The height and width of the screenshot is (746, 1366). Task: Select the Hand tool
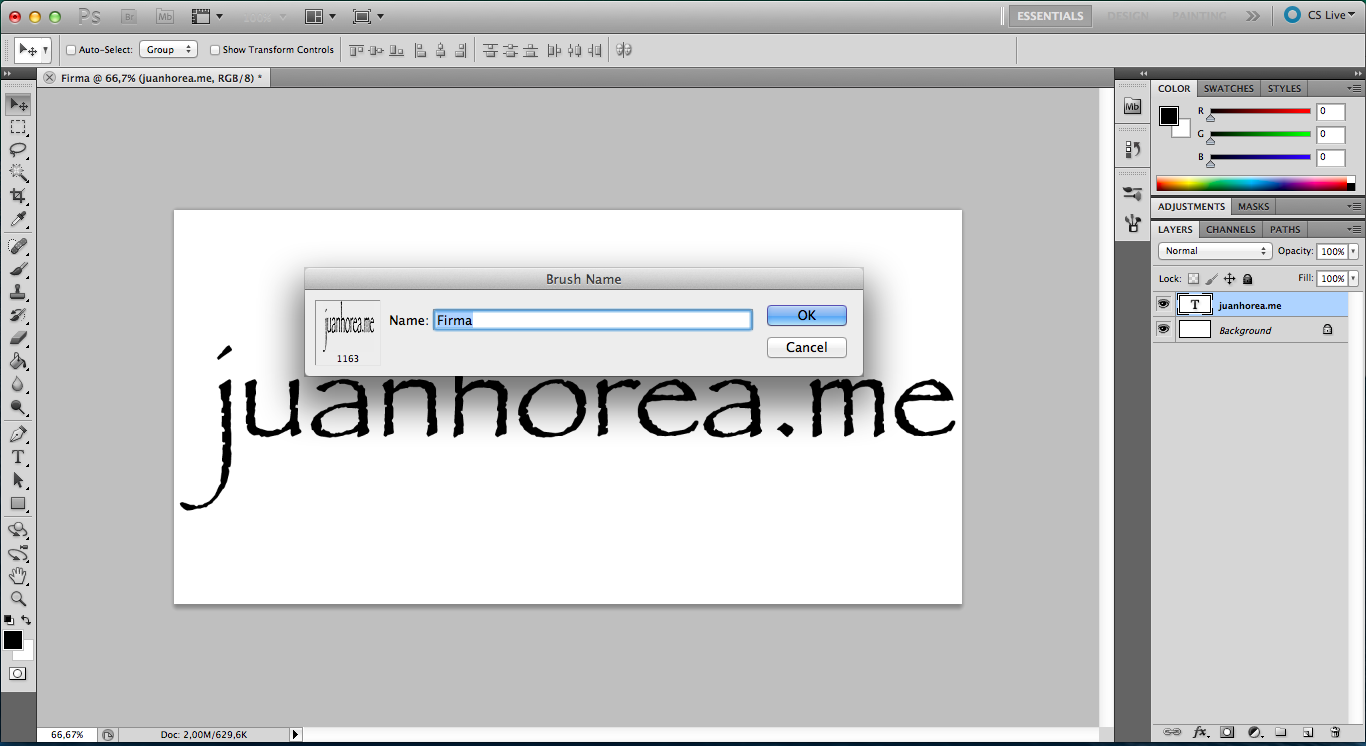point(18,575)
